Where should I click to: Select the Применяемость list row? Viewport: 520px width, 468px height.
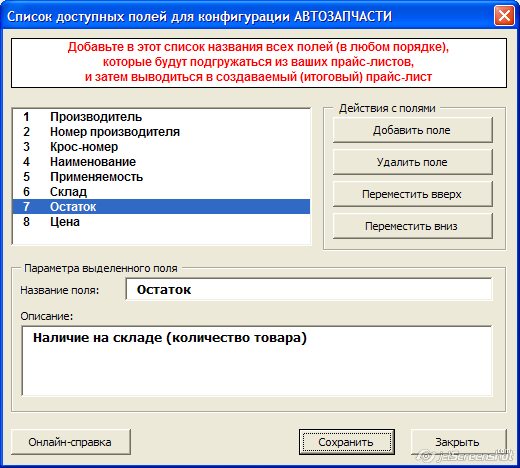coord(161,177)
